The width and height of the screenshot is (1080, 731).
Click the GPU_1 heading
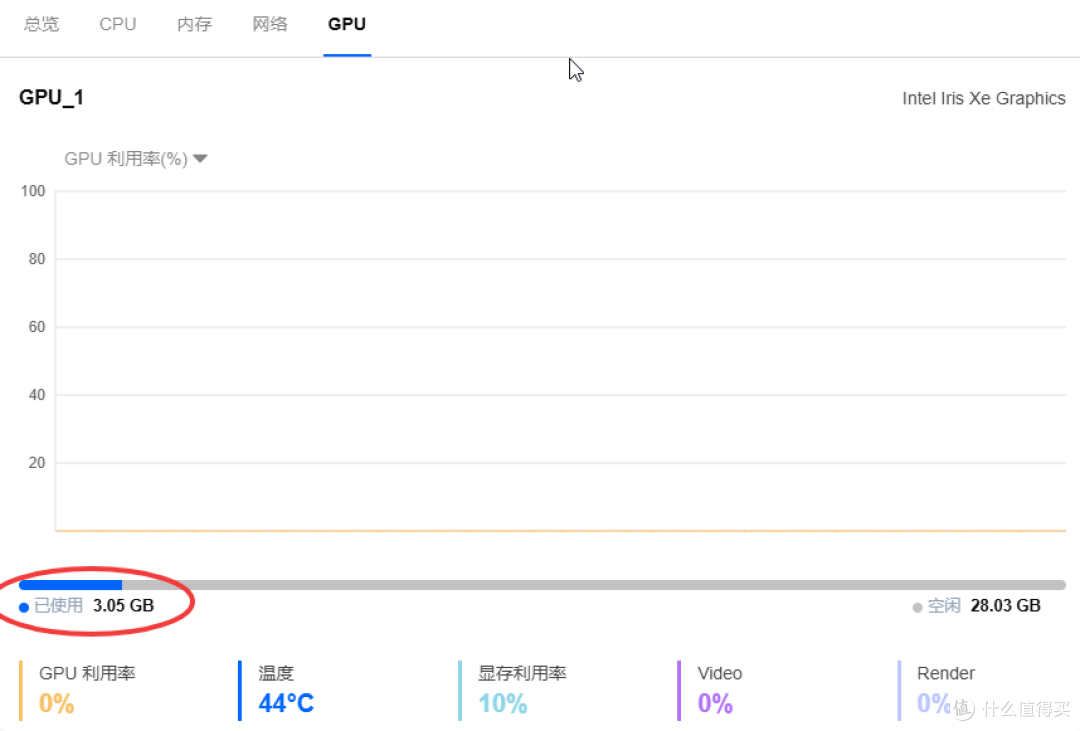click(x=52, y=97)
